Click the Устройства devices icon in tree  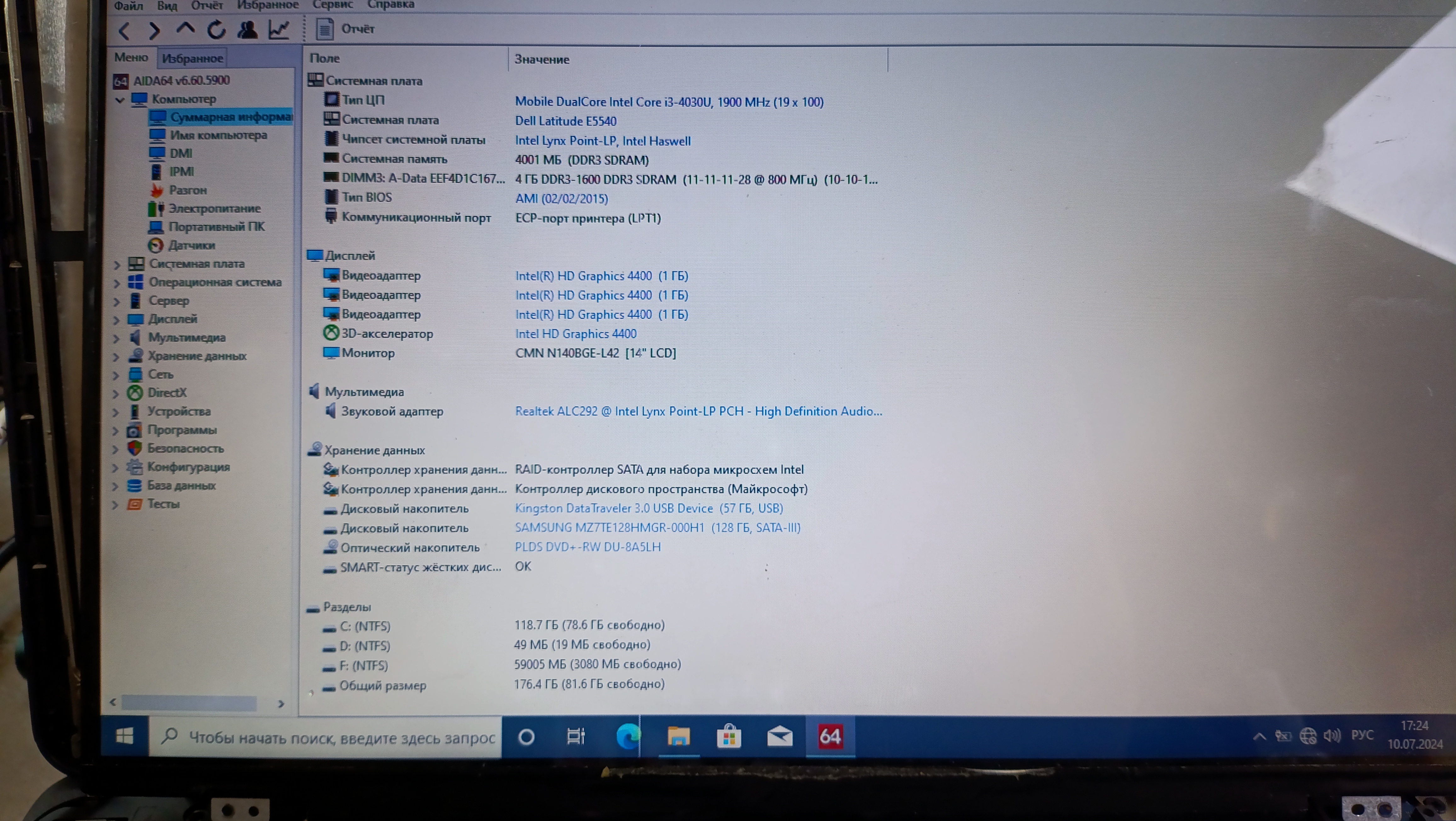(134, 411)
